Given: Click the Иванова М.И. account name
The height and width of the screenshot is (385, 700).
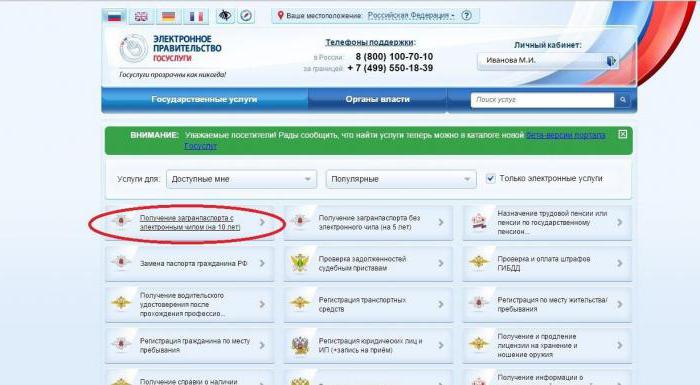Looking at the screenshot, I should point(511,60).
